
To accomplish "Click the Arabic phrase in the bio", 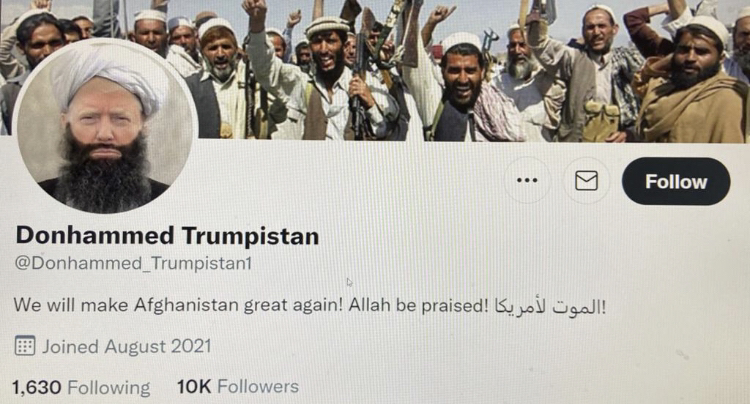I will 550,306.
